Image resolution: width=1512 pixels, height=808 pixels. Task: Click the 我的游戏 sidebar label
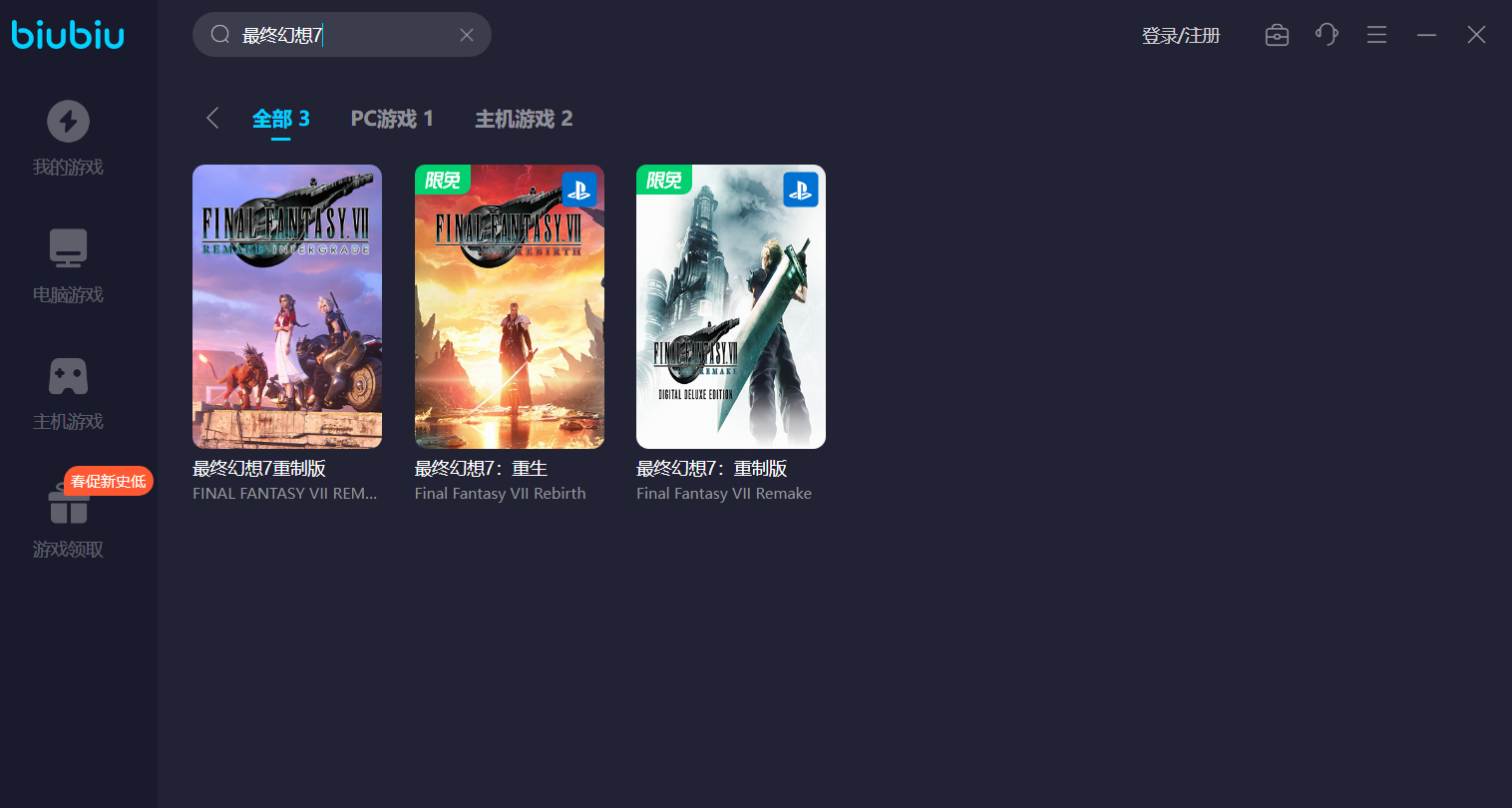click(68, 167)
